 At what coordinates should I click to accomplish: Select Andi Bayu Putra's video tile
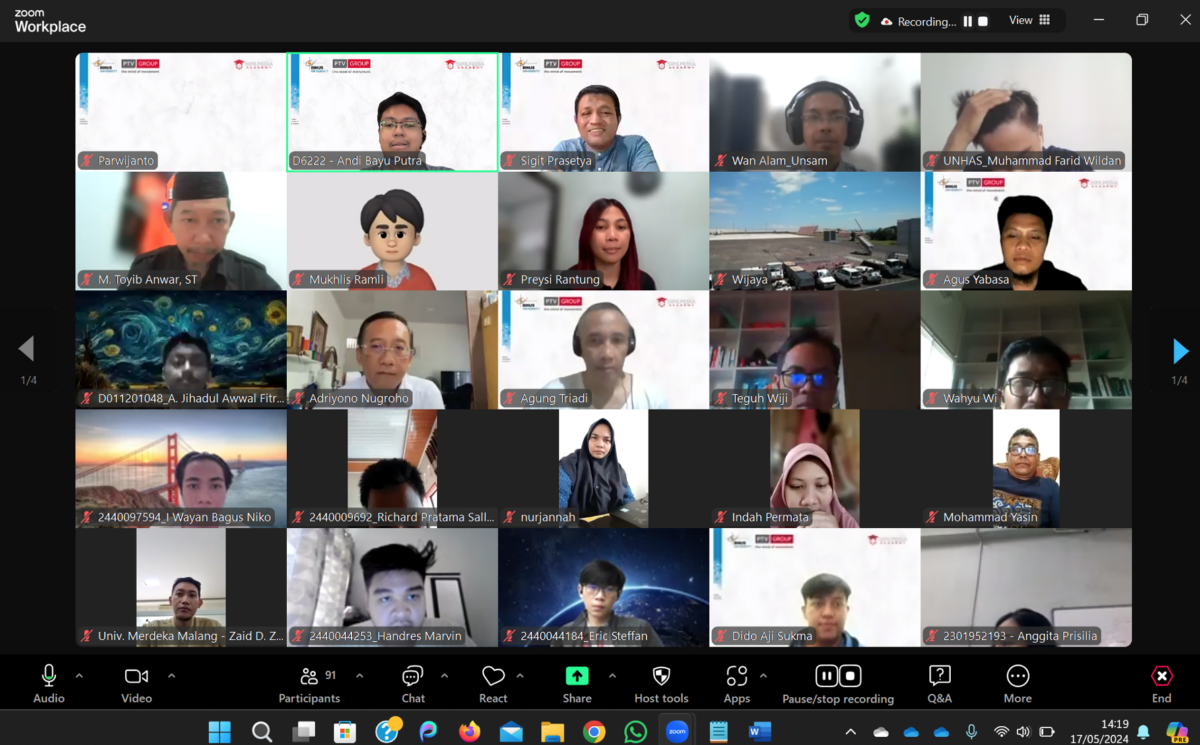pyautogui.click(x=392, y=112)
